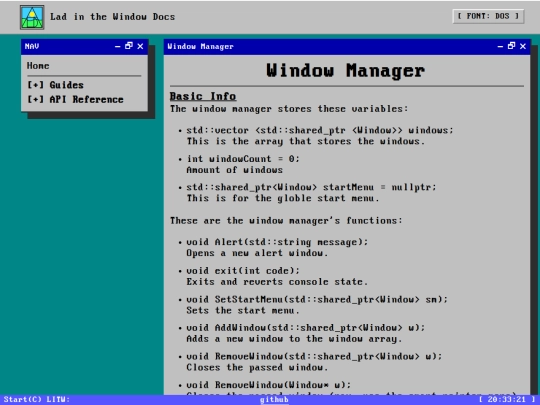Open the github link in taskbar
This screenshot has height=405, width=540.
274,399
